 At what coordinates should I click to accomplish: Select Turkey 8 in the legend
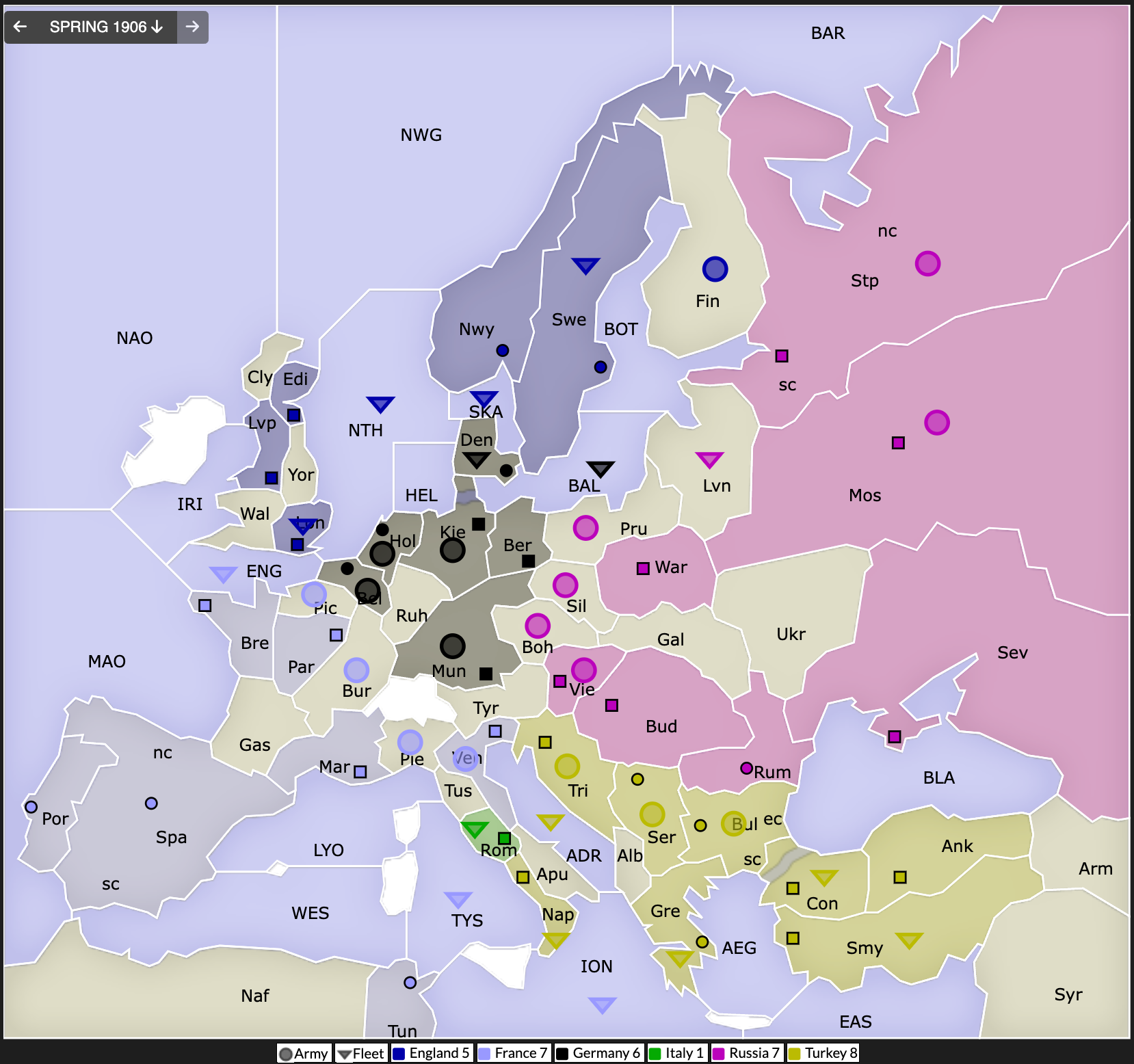click(823, 1053)
